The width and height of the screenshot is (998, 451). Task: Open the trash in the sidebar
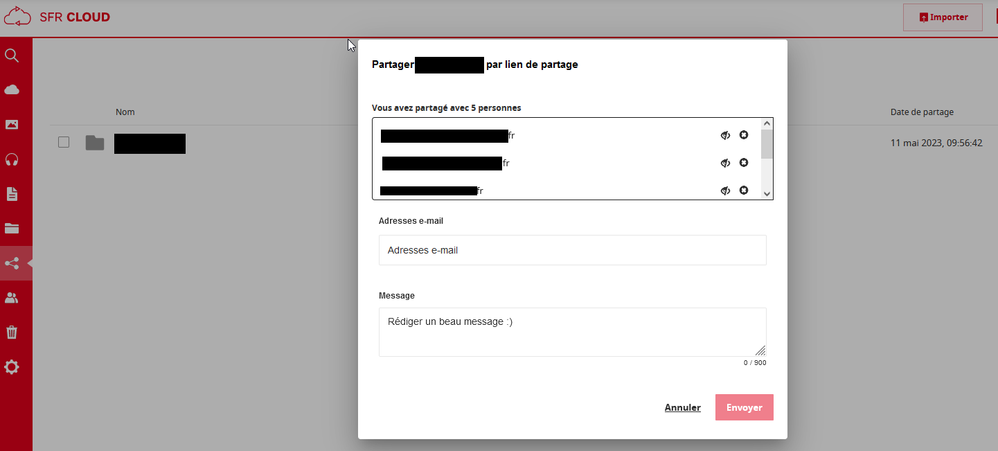tap(12, 332)
